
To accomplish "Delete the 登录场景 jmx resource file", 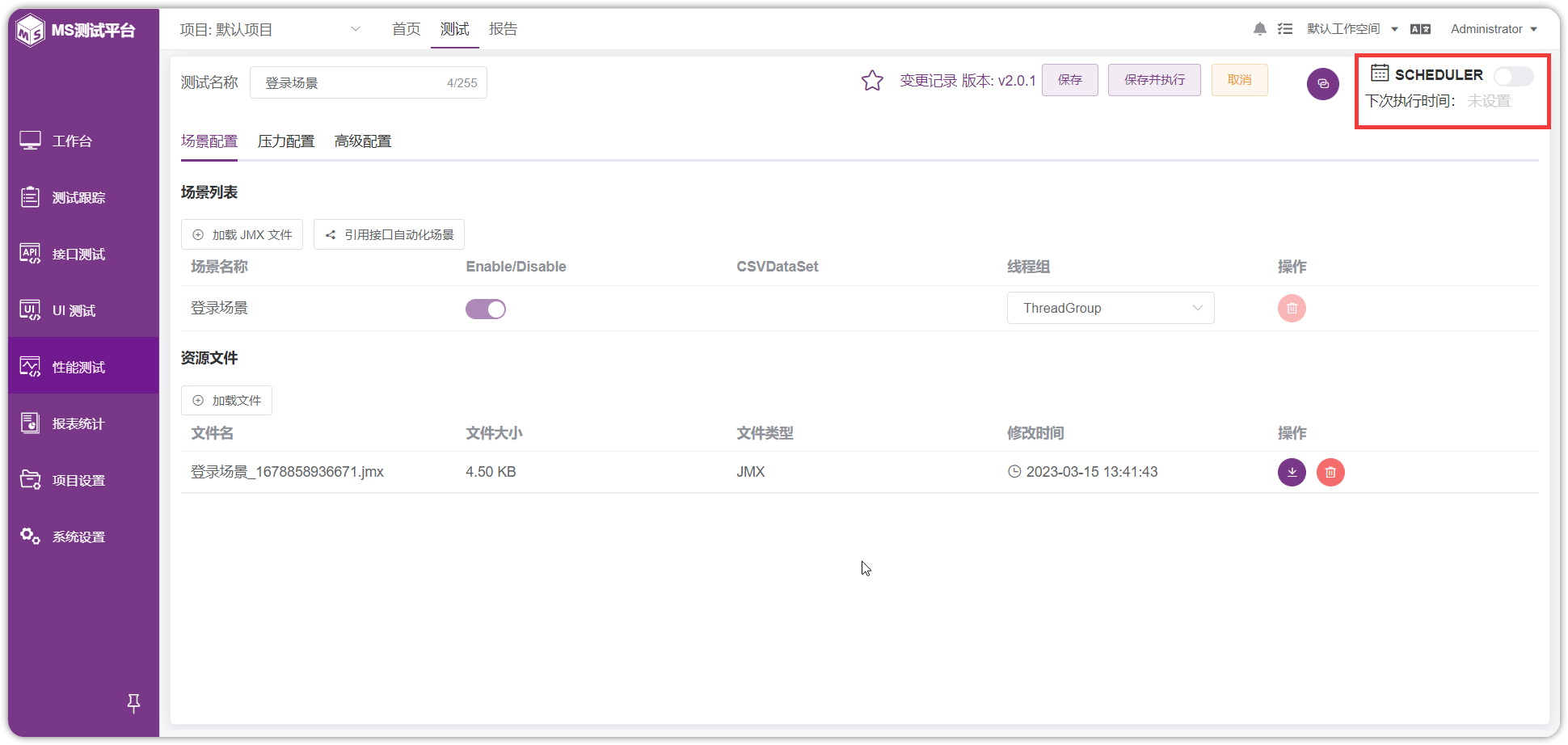I will 1330,472.
